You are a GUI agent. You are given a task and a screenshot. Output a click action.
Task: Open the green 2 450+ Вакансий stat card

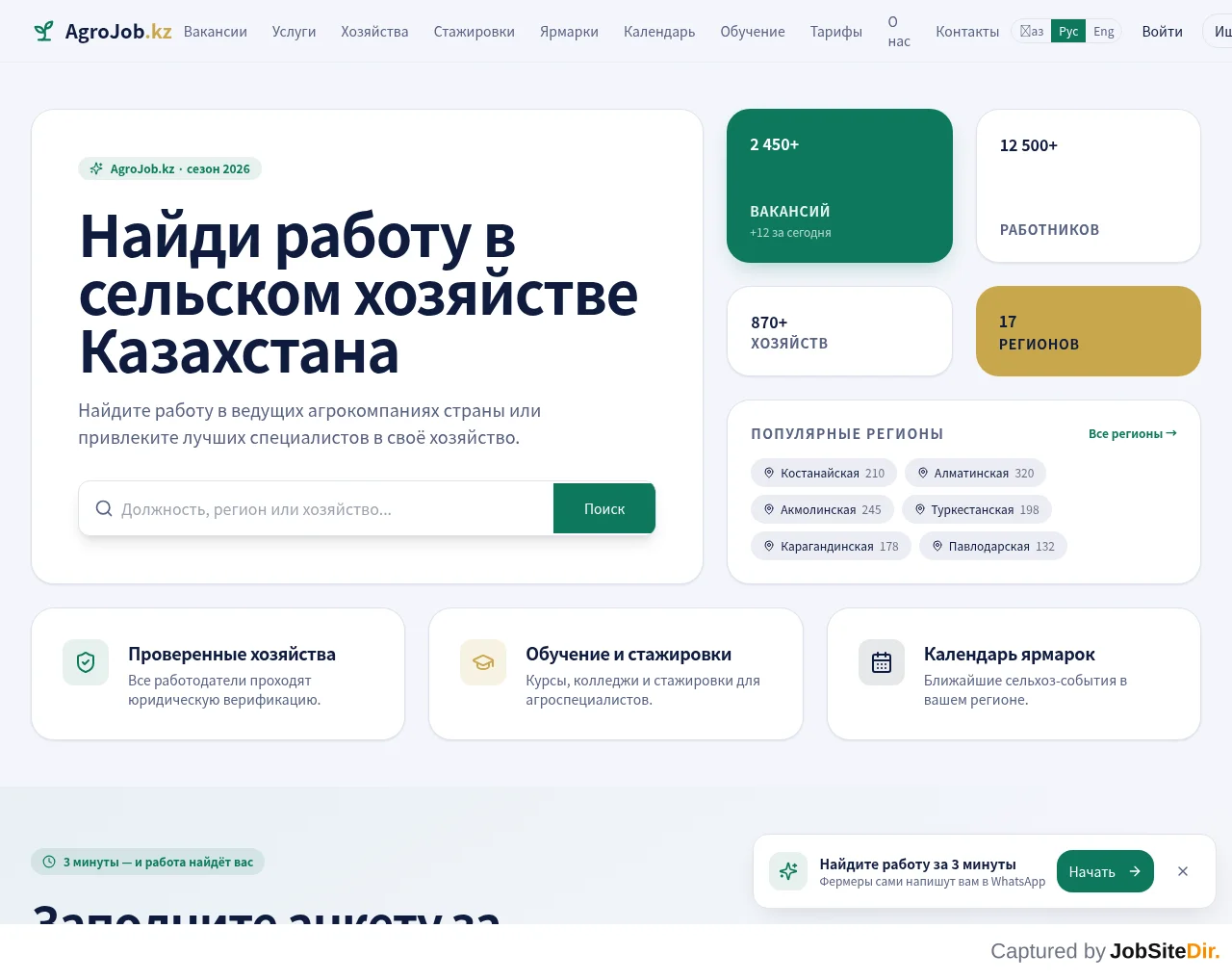point(839,186)
